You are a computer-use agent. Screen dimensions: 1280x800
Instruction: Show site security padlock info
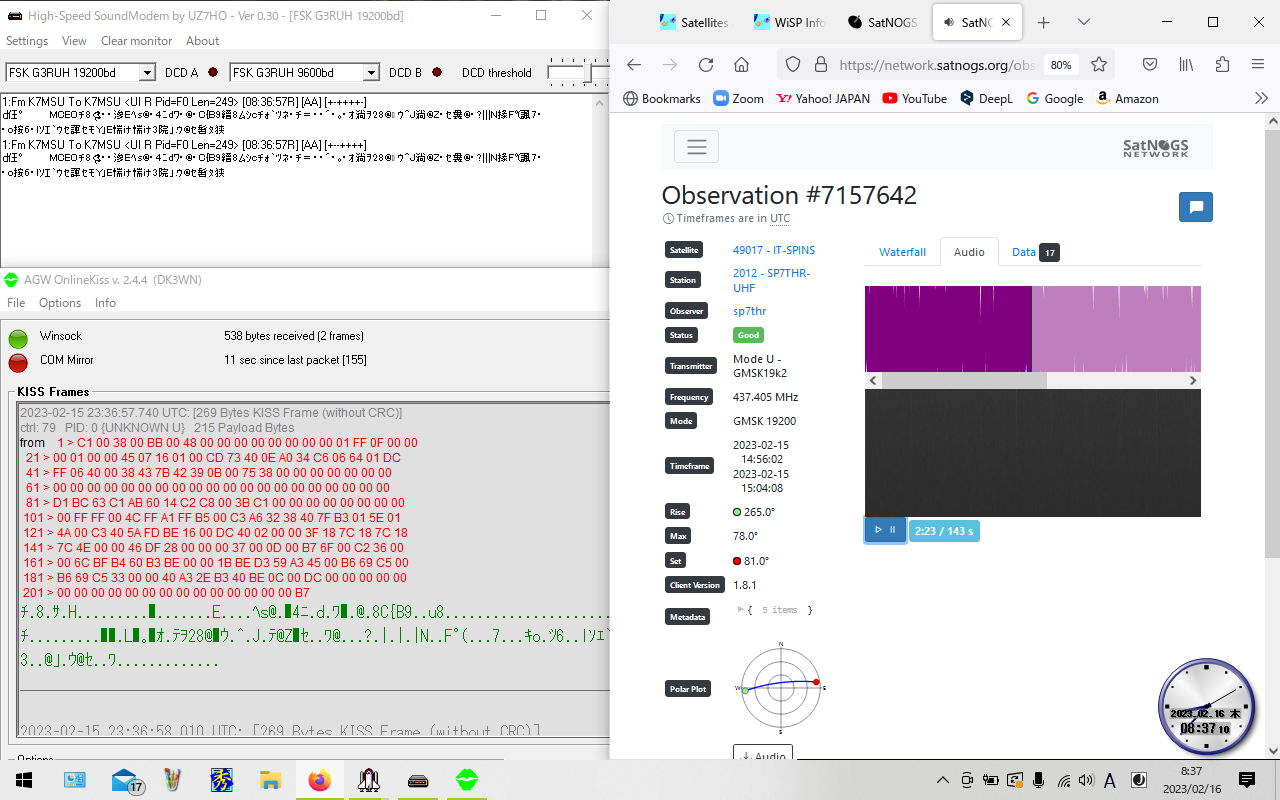pos(821,65)
